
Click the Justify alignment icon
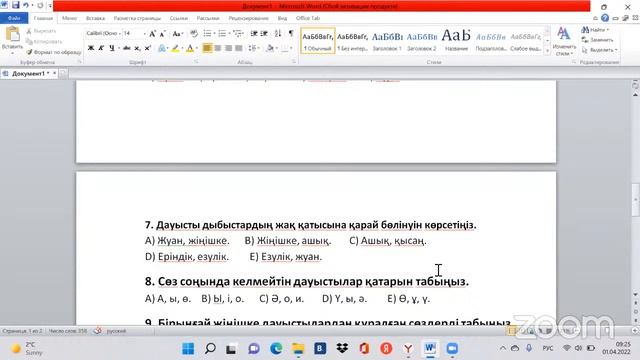(239, 48)
